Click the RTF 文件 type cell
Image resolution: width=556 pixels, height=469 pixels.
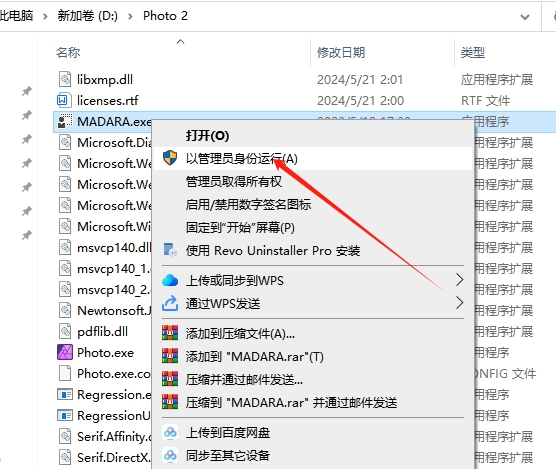tap(485, 101)
